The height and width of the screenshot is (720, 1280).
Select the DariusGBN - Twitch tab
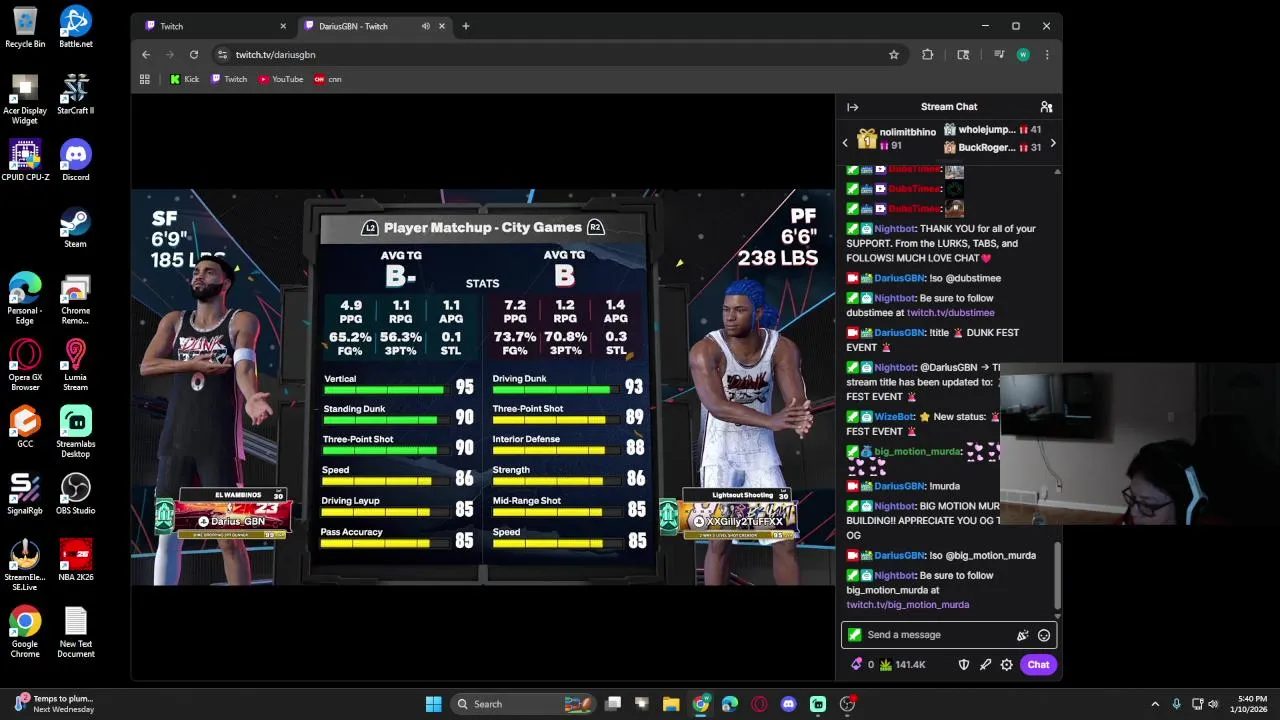click(x=375, y=26)
